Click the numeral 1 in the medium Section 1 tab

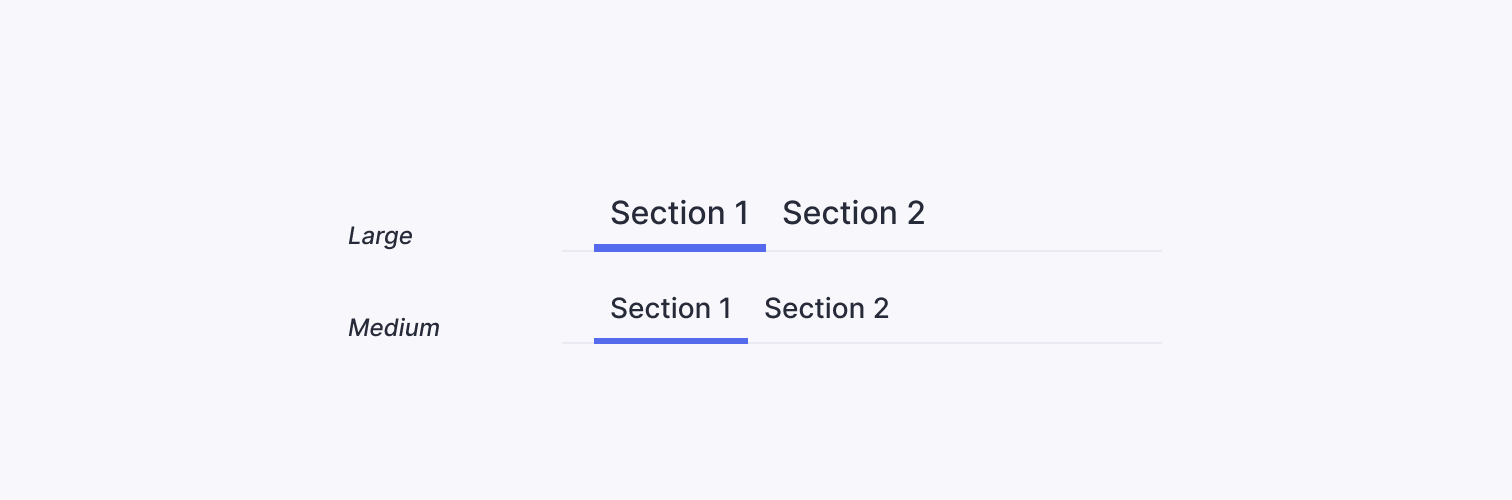tap(725, 308)
